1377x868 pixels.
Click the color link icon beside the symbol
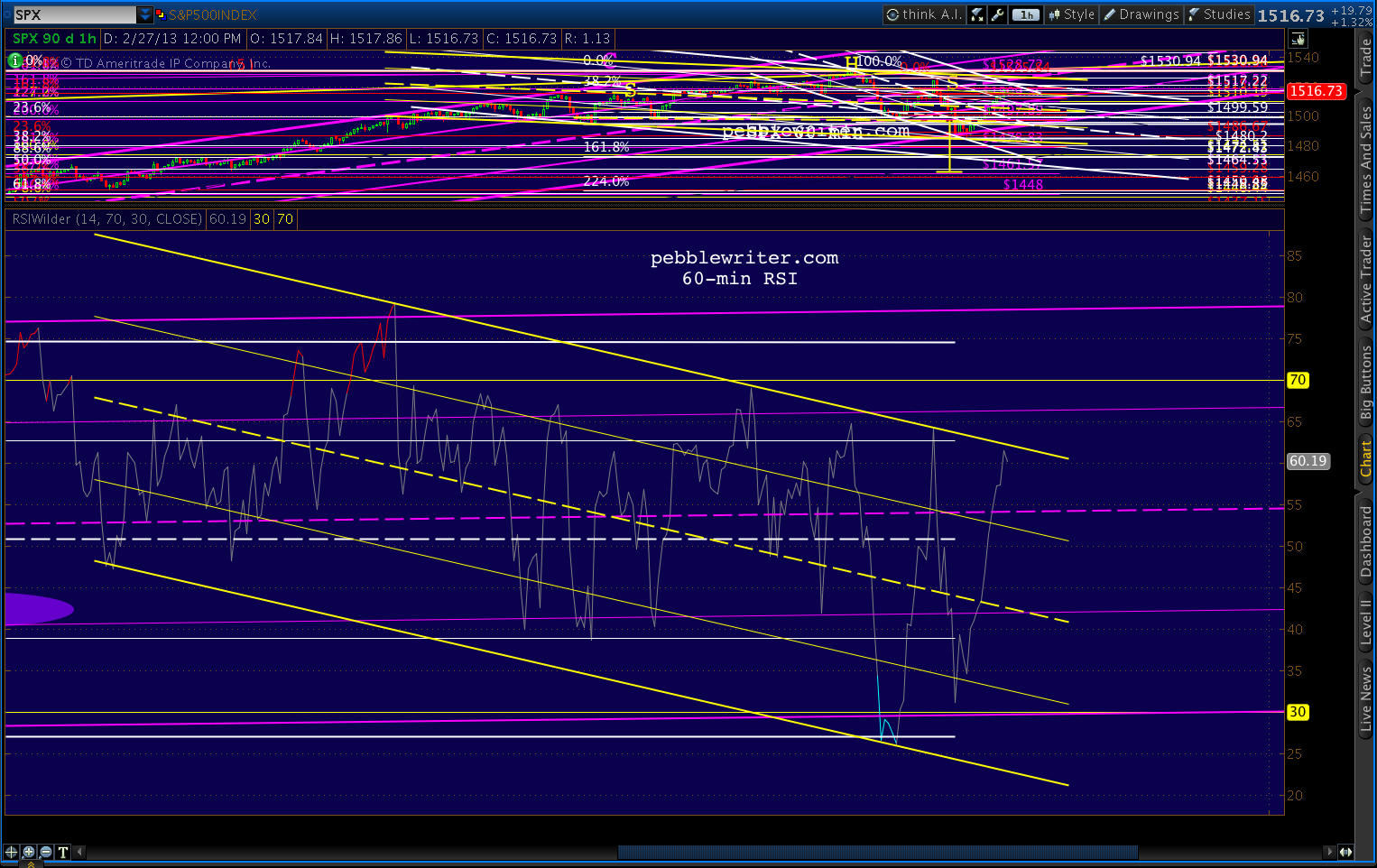[161, 14]
